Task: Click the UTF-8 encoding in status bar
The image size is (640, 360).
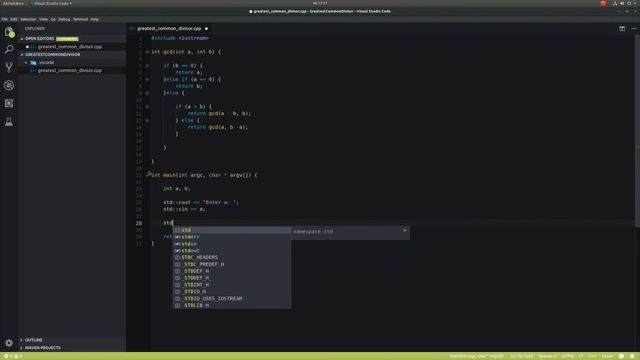Action: tap(567, 356)
